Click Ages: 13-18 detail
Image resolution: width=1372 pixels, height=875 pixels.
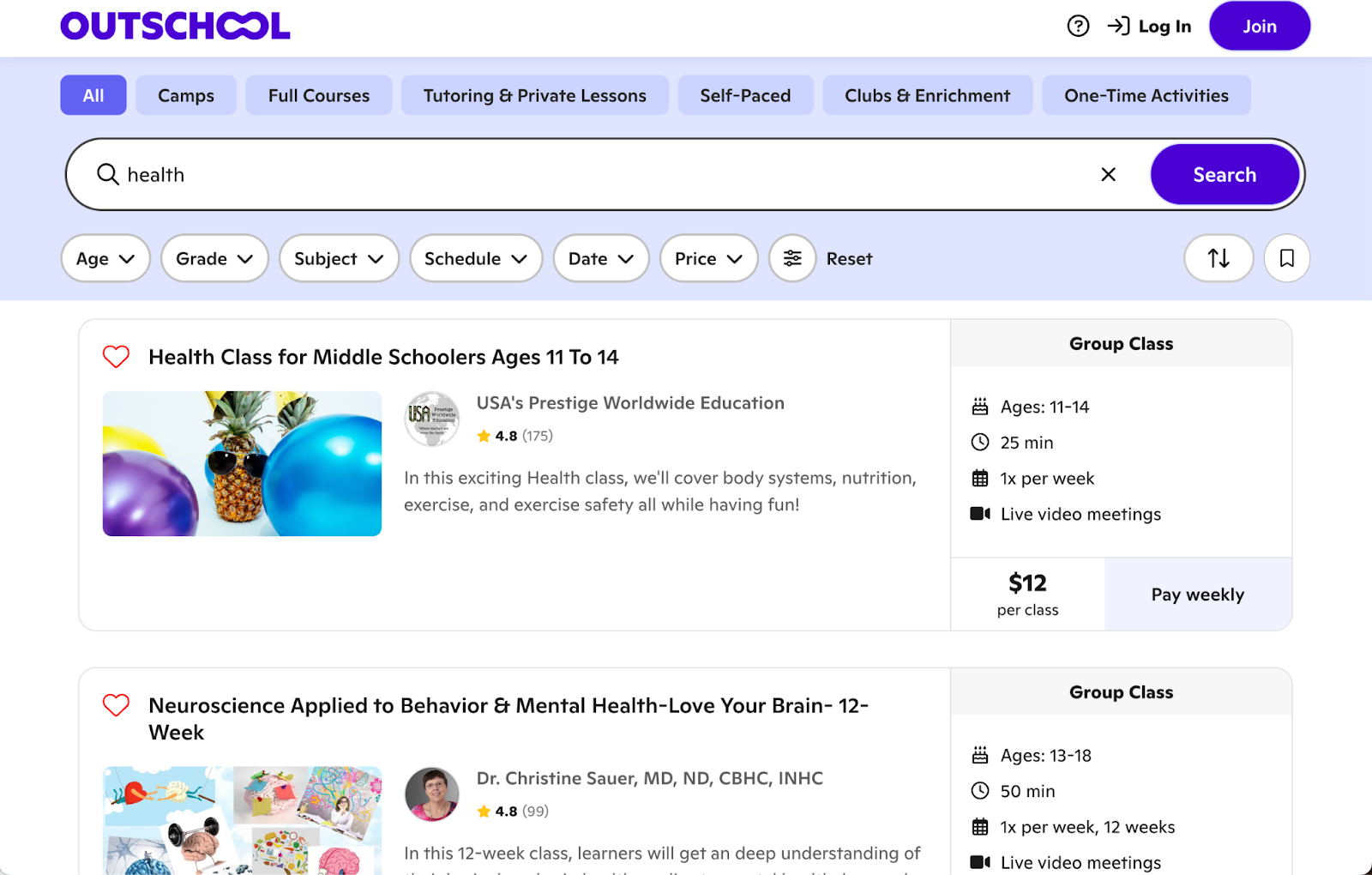point(1032,756)
